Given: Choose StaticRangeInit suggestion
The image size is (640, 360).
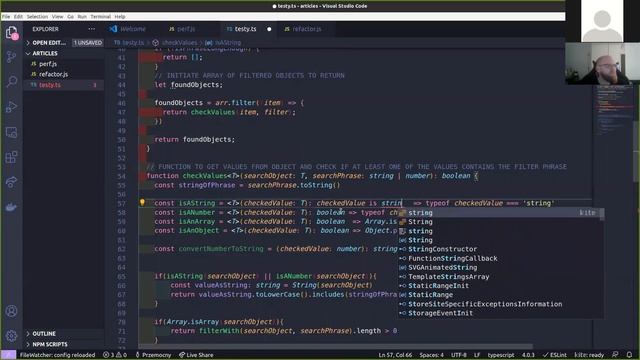Looking at the screenshot, I should [438, 286].
